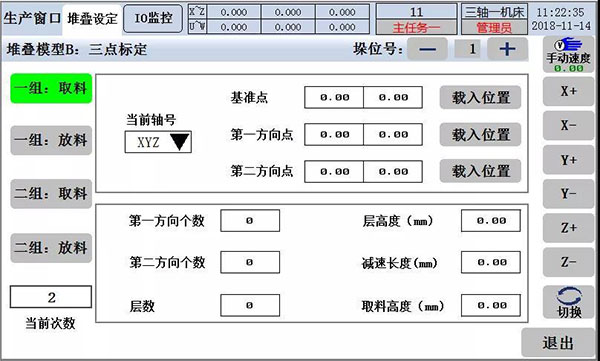600x361 pixels.
Task: Click the 退出 exit button
Action: tap(558, 343)
